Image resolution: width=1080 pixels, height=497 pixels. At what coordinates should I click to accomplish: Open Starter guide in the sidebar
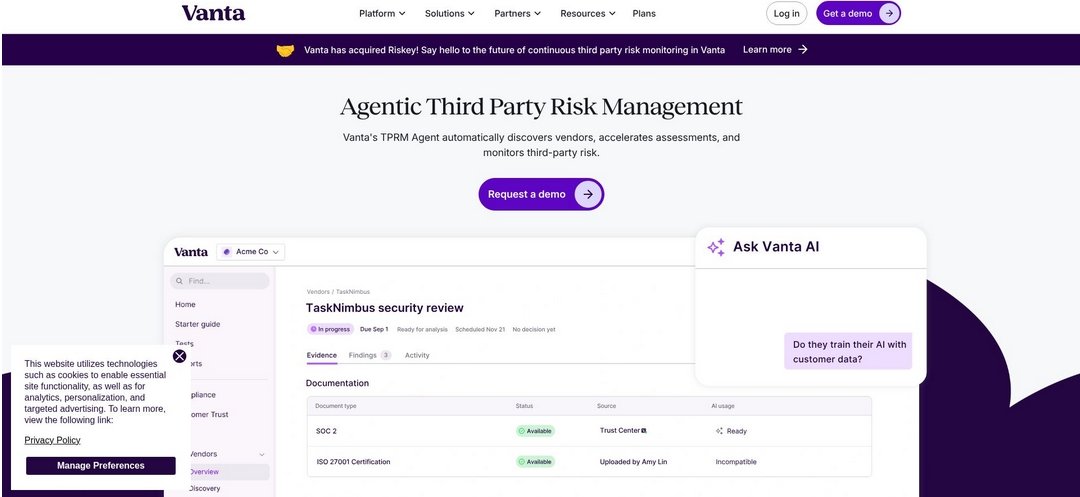[x=198, y=324]
